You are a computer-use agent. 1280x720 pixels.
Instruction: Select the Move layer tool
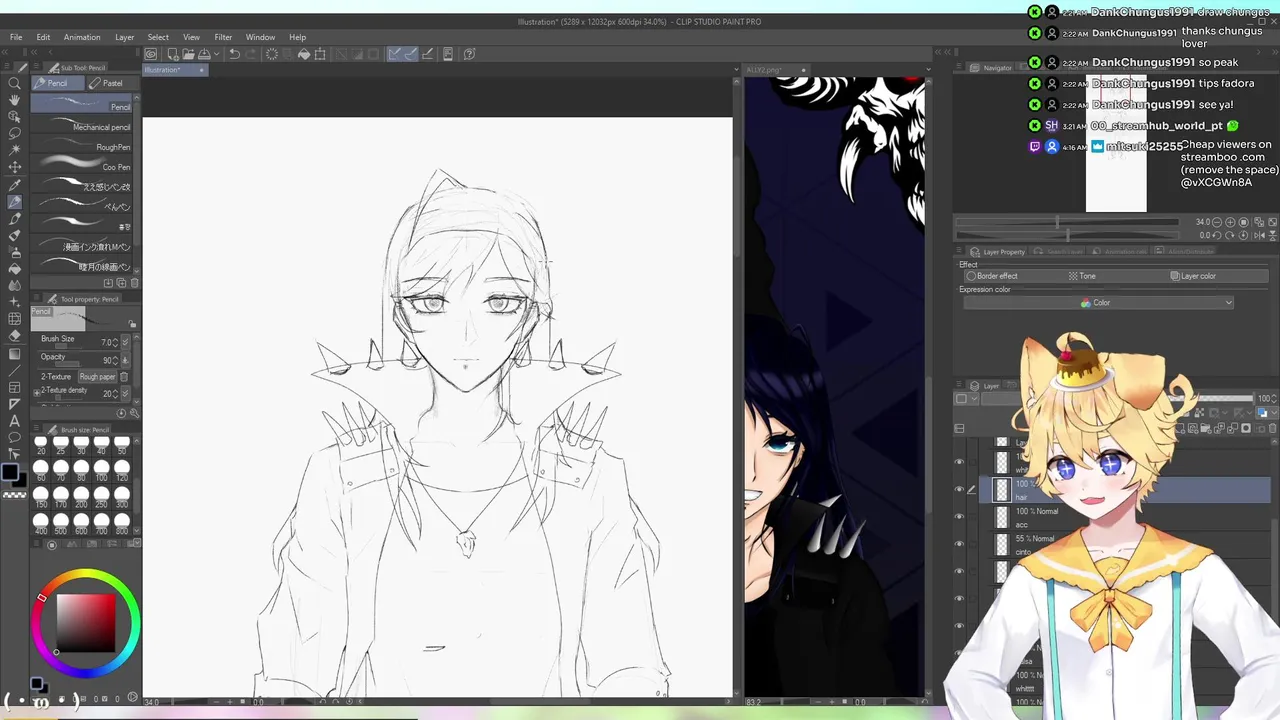click(14, 167)
